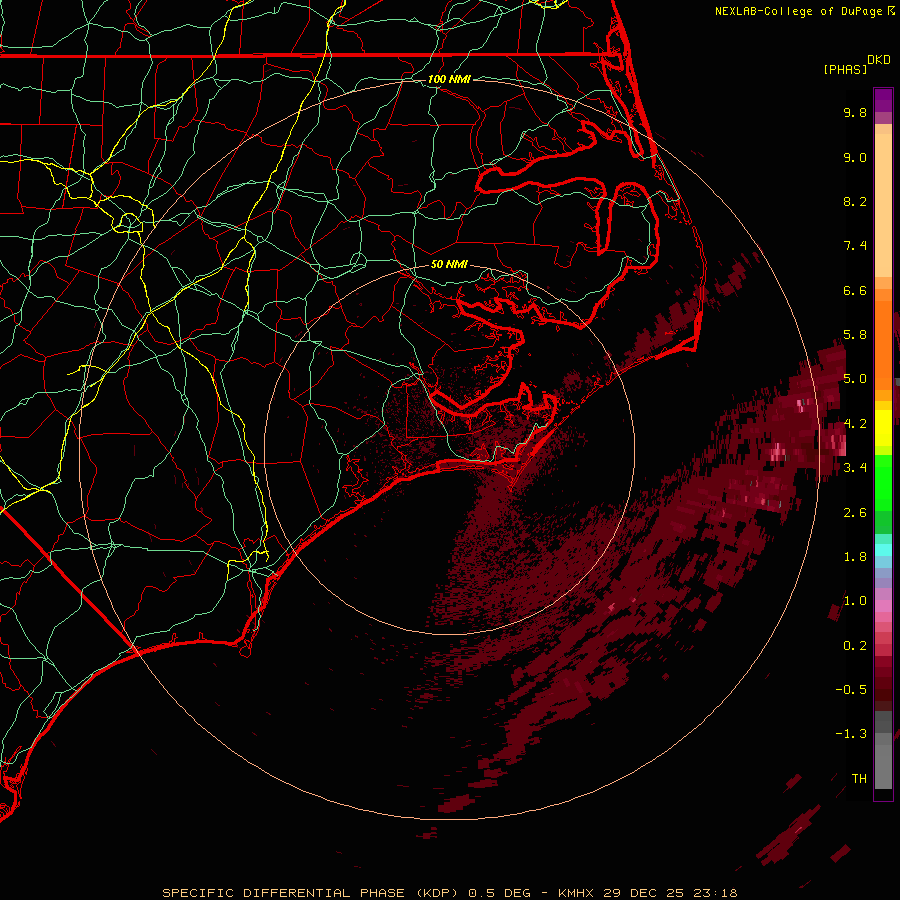Image resolution: width=900 pixels, height=900 pixels.
Task: Select the 9.8 value on the scale
Action: pyautogui.click(x=855, y=112)
